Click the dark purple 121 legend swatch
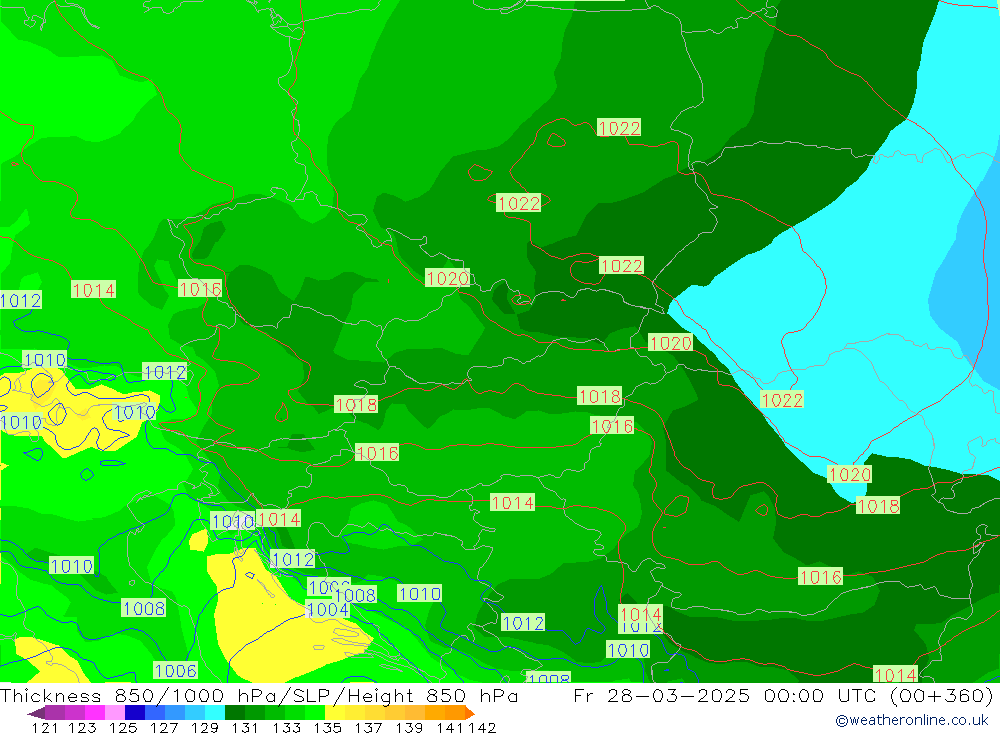1000x733 pixels. (x=55, y=713)
